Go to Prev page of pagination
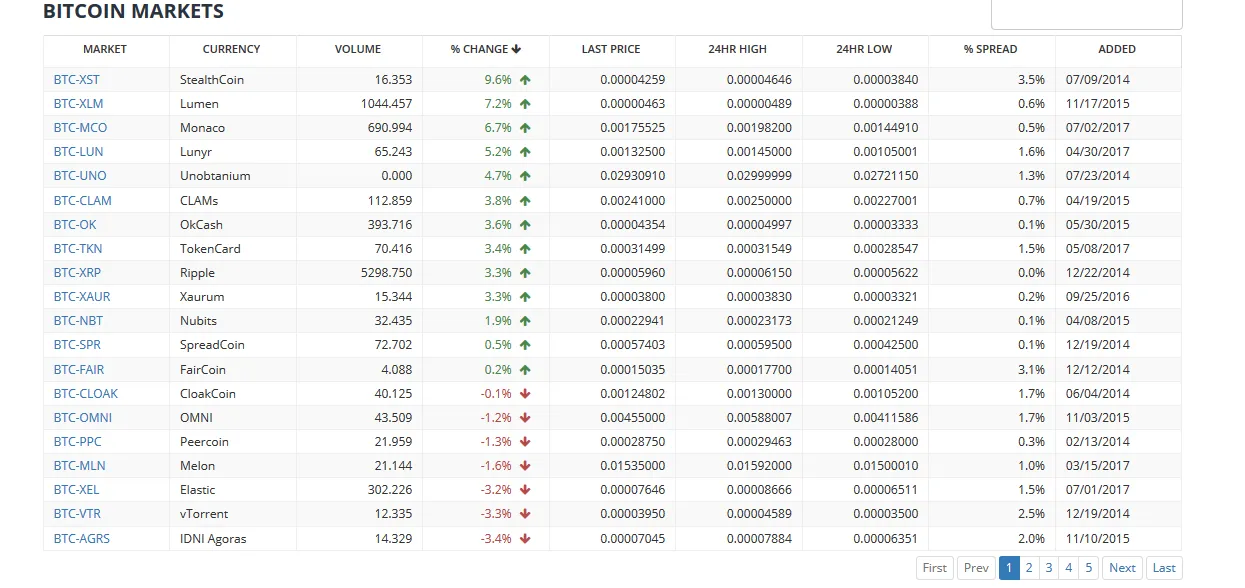 976,568
